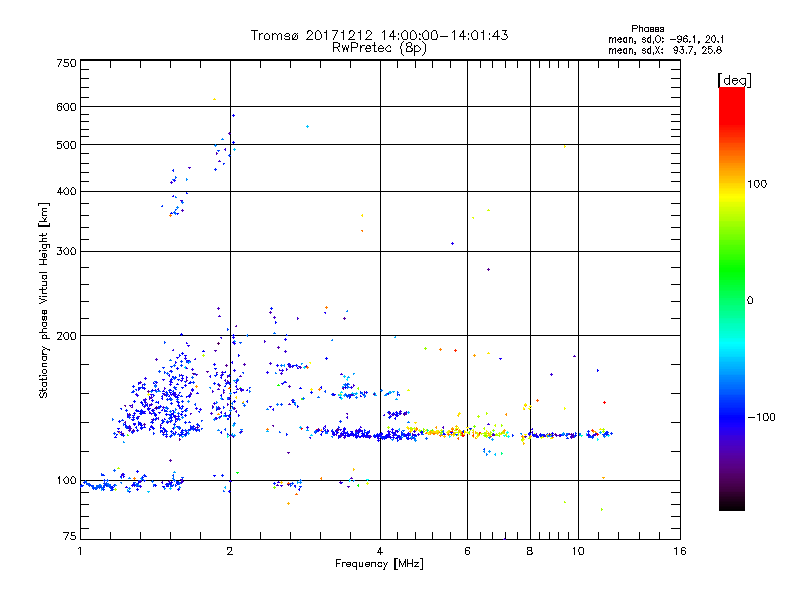Pick the black bottom of the colorbar
800x600 pixels.
point(732,503)
